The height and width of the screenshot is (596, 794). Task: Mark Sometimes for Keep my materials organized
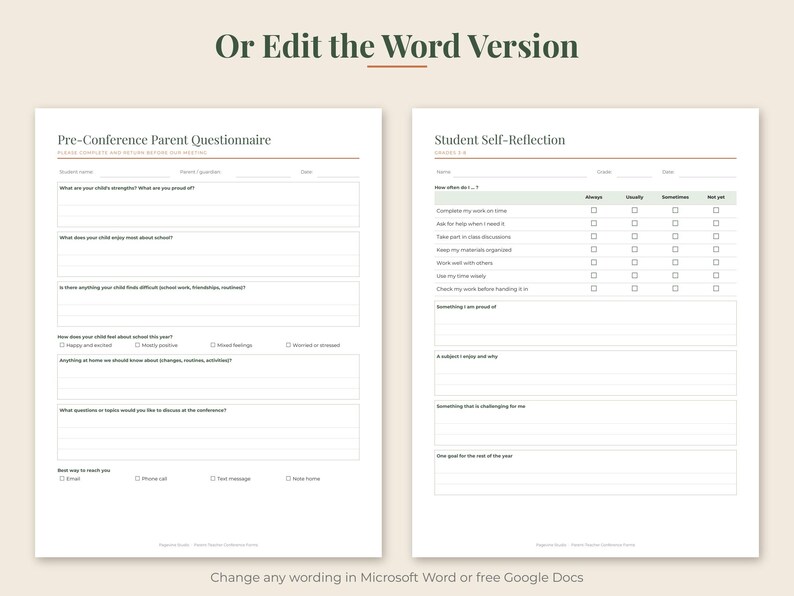(675, 250)
